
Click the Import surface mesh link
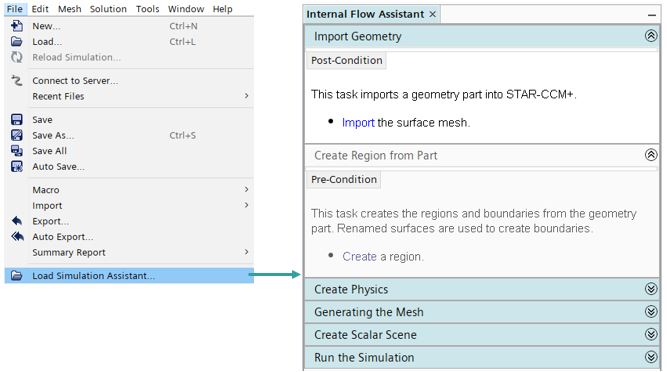pyautogui.click(x=358, y=123)
